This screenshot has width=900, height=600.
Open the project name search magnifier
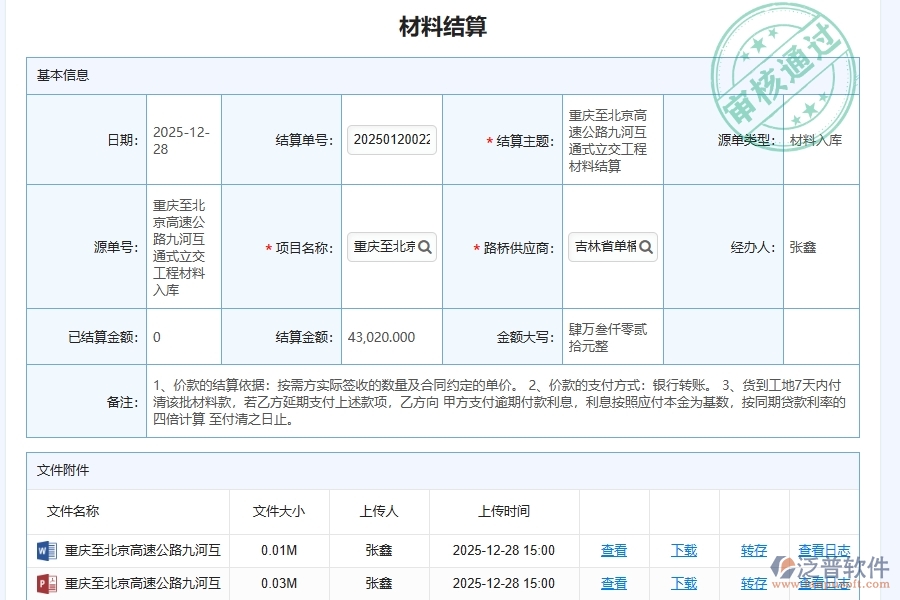coord(425,247)
